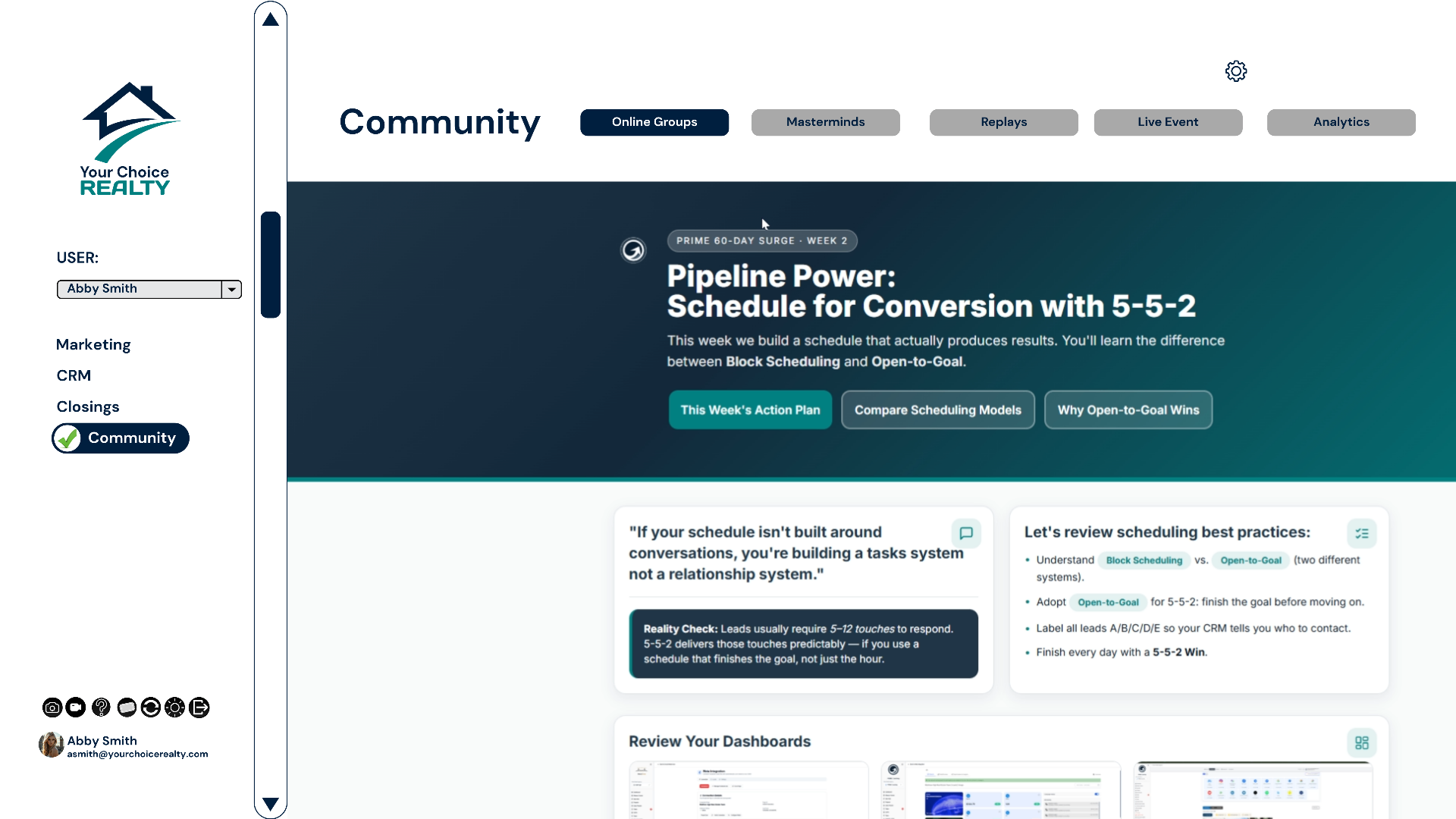Open the third dashboard thumbnail
The width and height of the screenshot is (1456, 819).
[1254, 790]
